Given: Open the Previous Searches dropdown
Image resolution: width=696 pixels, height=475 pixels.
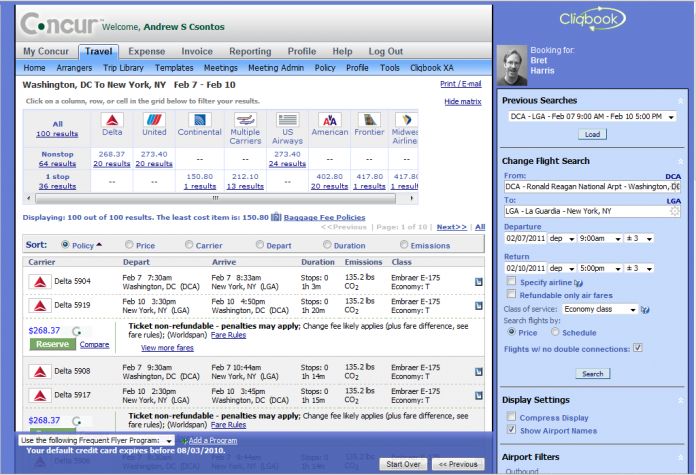Looking at the screenshot, I should 592,117.
